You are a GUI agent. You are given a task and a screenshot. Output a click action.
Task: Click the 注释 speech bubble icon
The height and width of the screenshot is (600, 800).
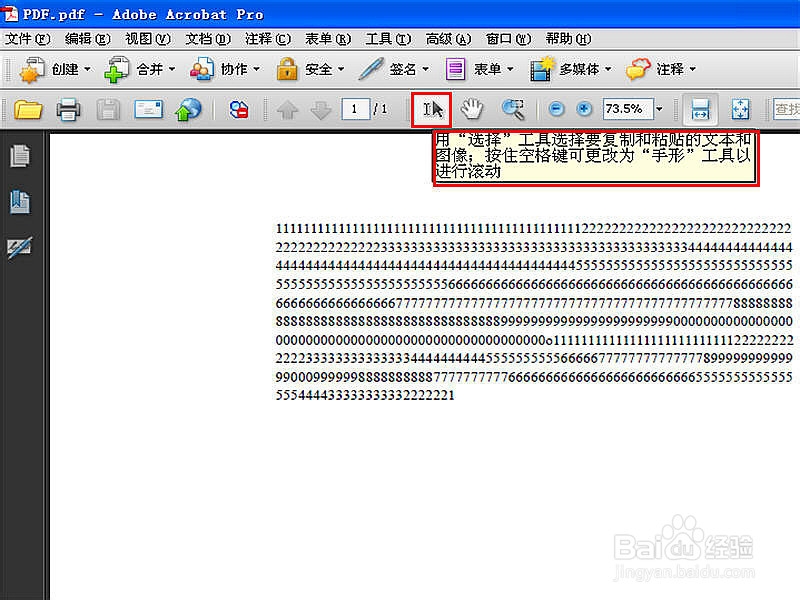pyautogui.click(x=638, y=69)
